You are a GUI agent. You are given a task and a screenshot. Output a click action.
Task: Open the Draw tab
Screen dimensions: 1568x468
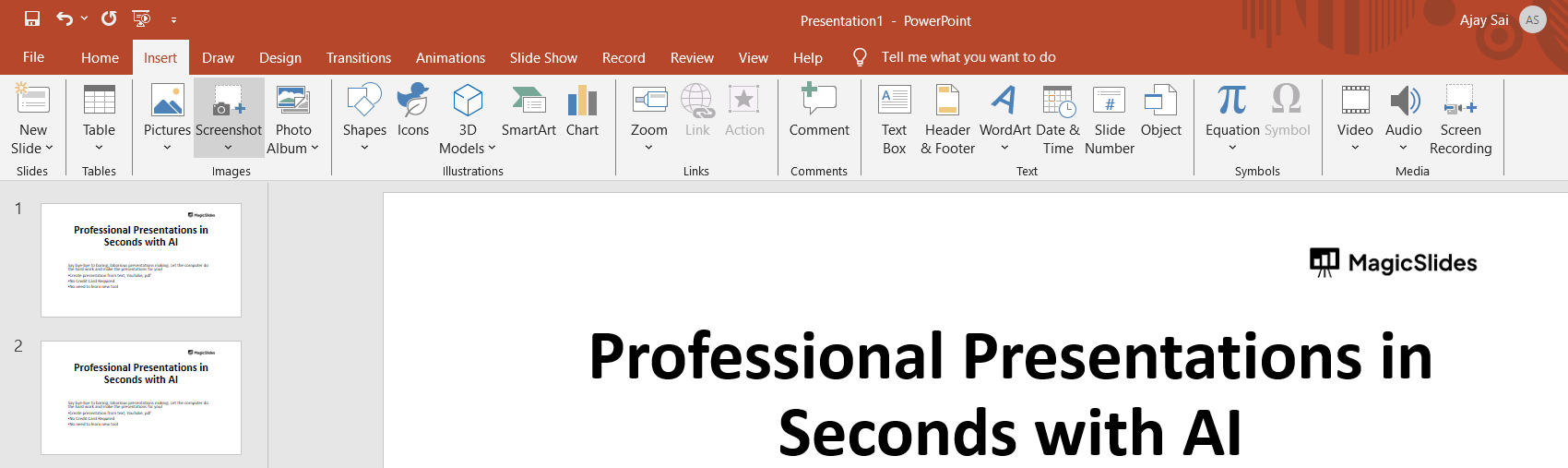tap(219, 57)
